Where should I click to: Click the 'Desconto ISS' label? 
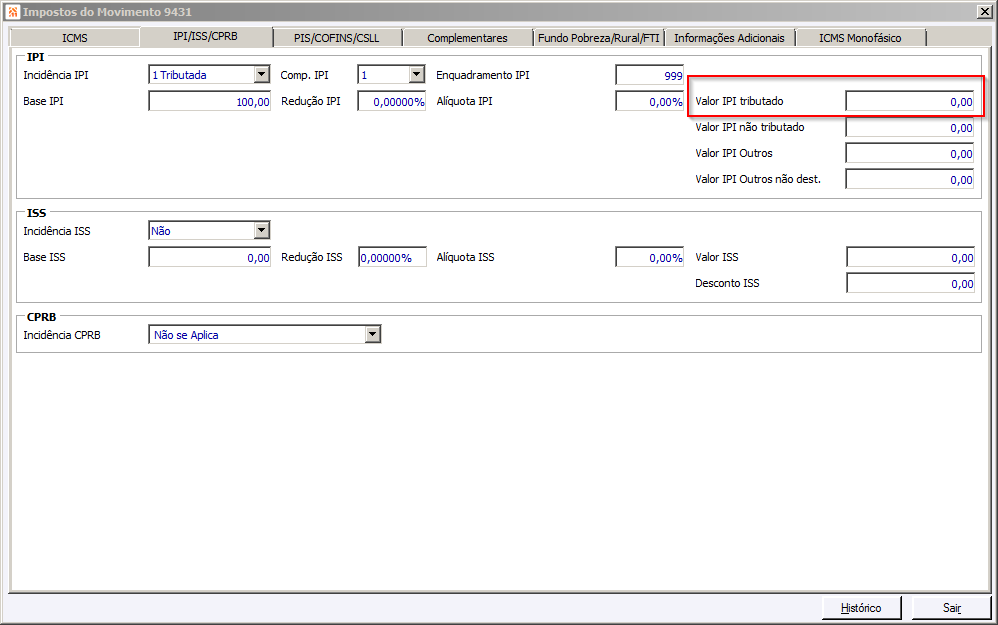[727, 283]
